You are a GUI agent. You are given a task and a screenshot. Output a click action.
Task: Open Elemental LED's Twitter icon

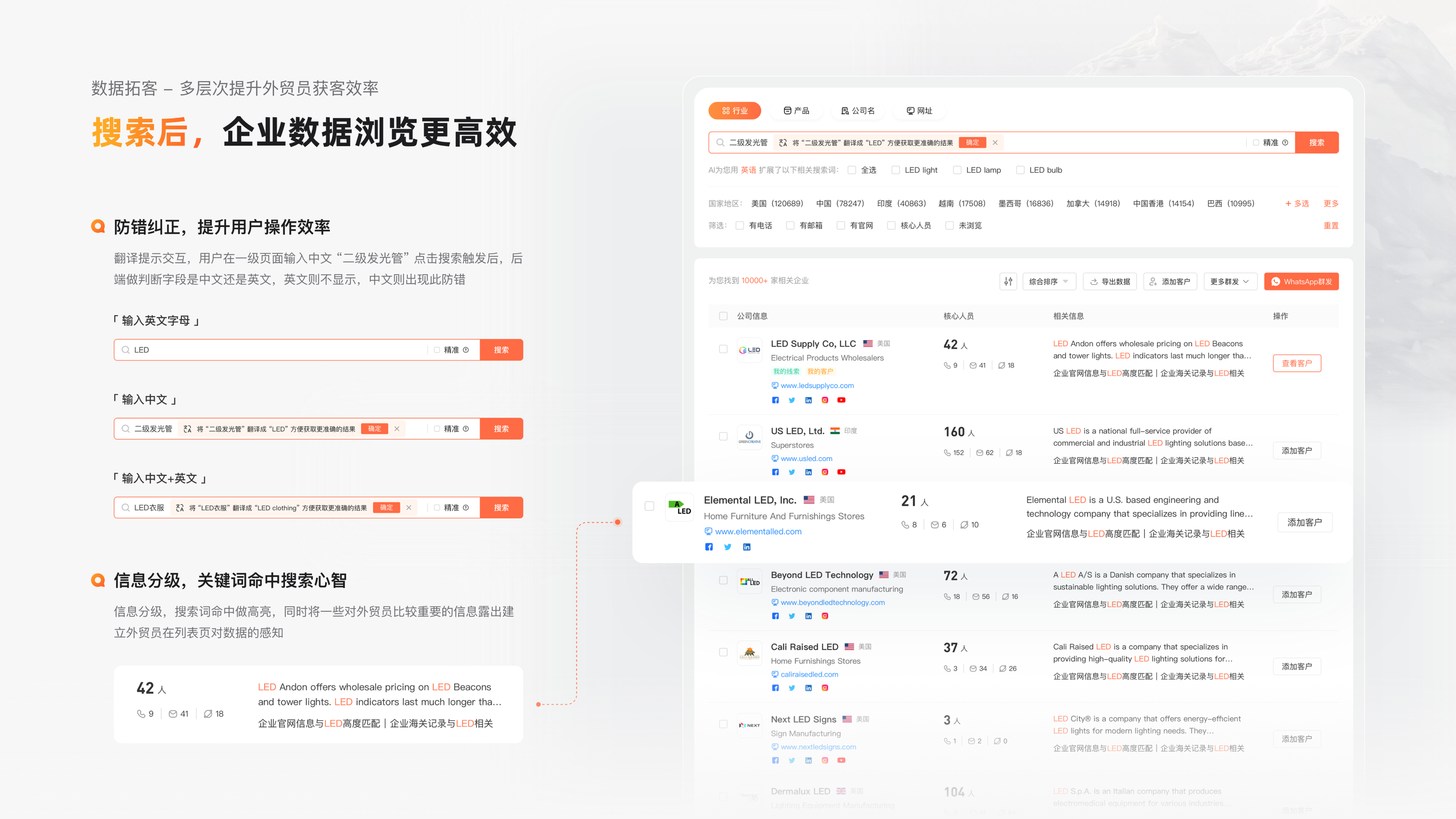coord(728,547)
